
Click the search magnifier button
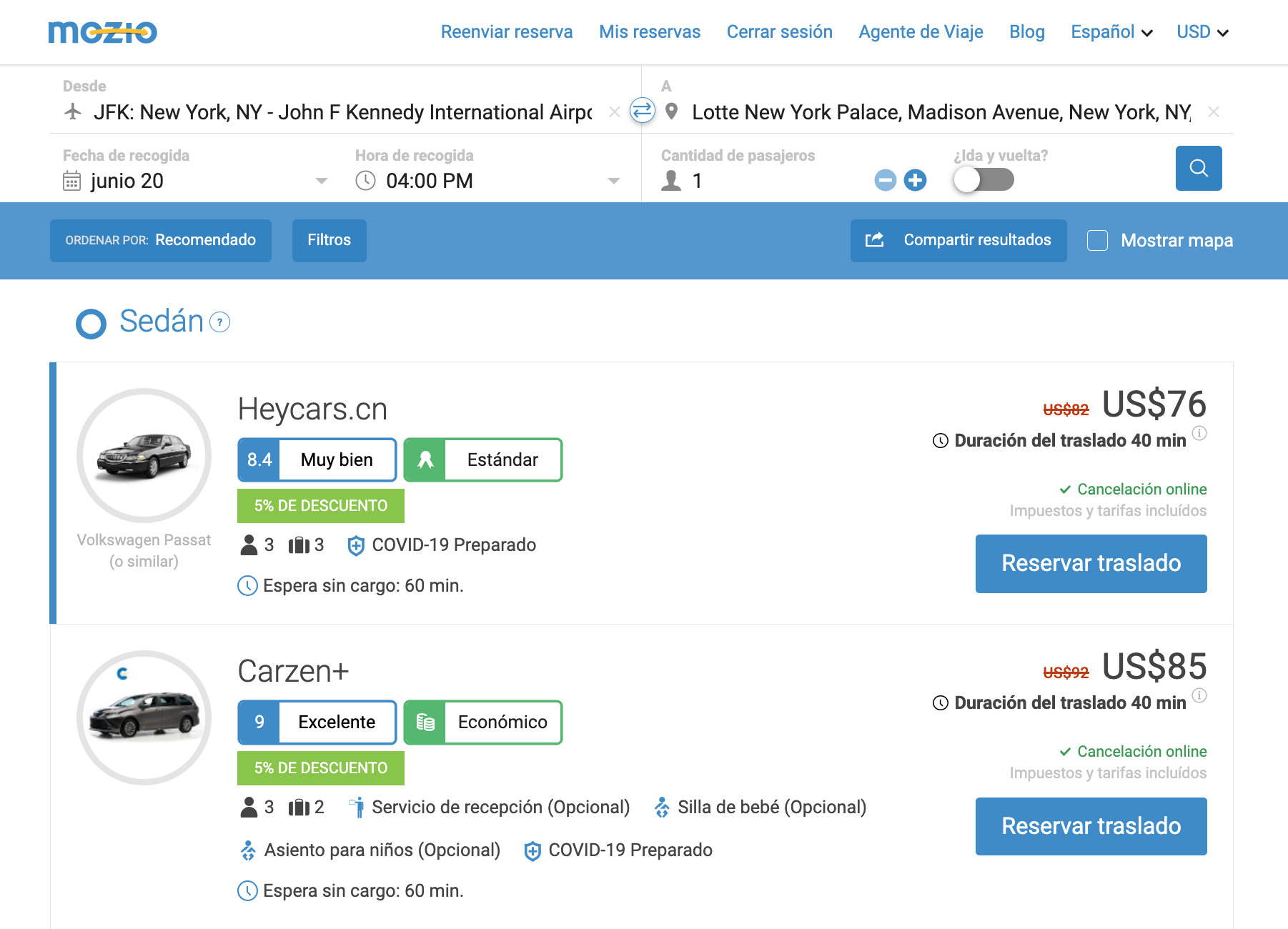(1199, 168)
